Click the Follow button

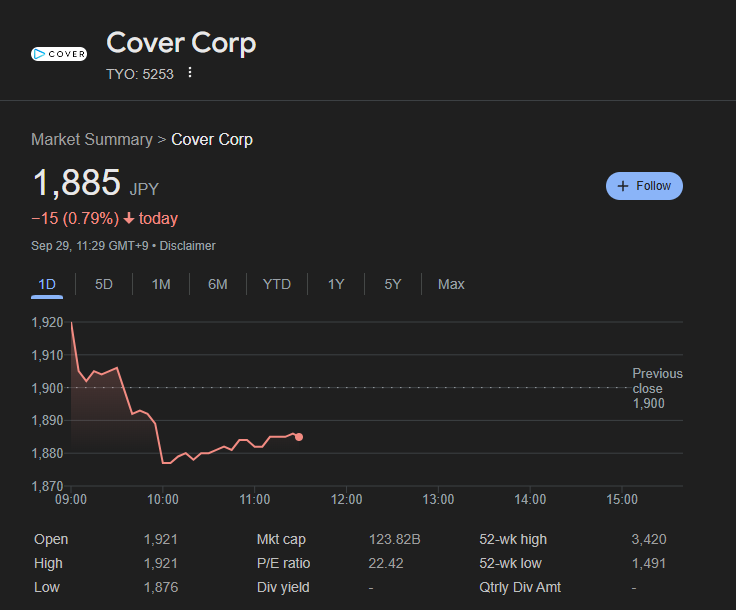[644, 186]
